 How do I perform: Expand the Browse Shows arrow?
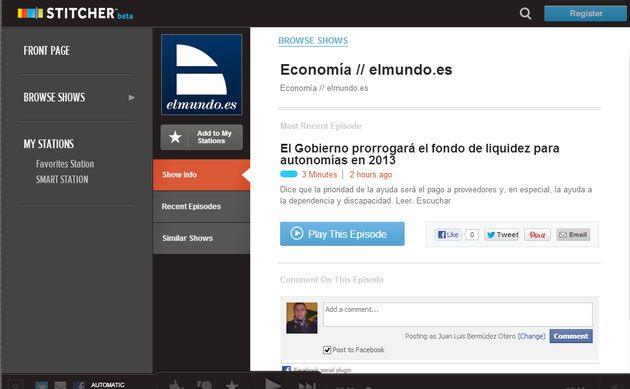[131, 97]
